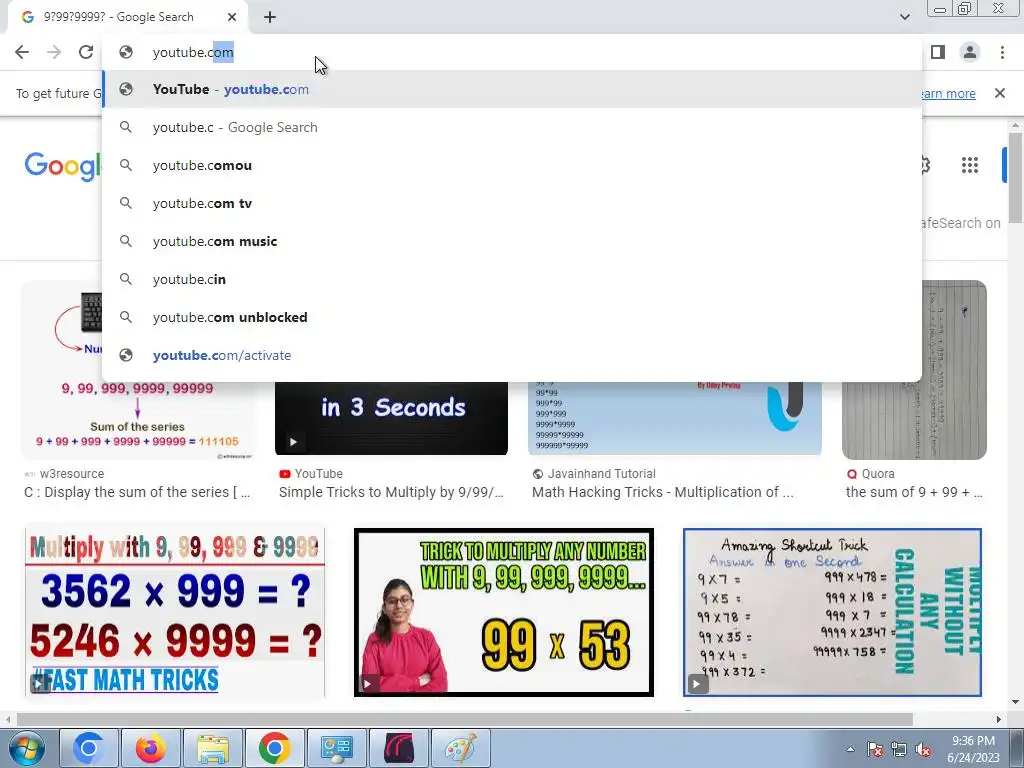Screen dimensions: 1024x768
Task: Open the tab search dropdown arrow
Action: click(904, 17)
